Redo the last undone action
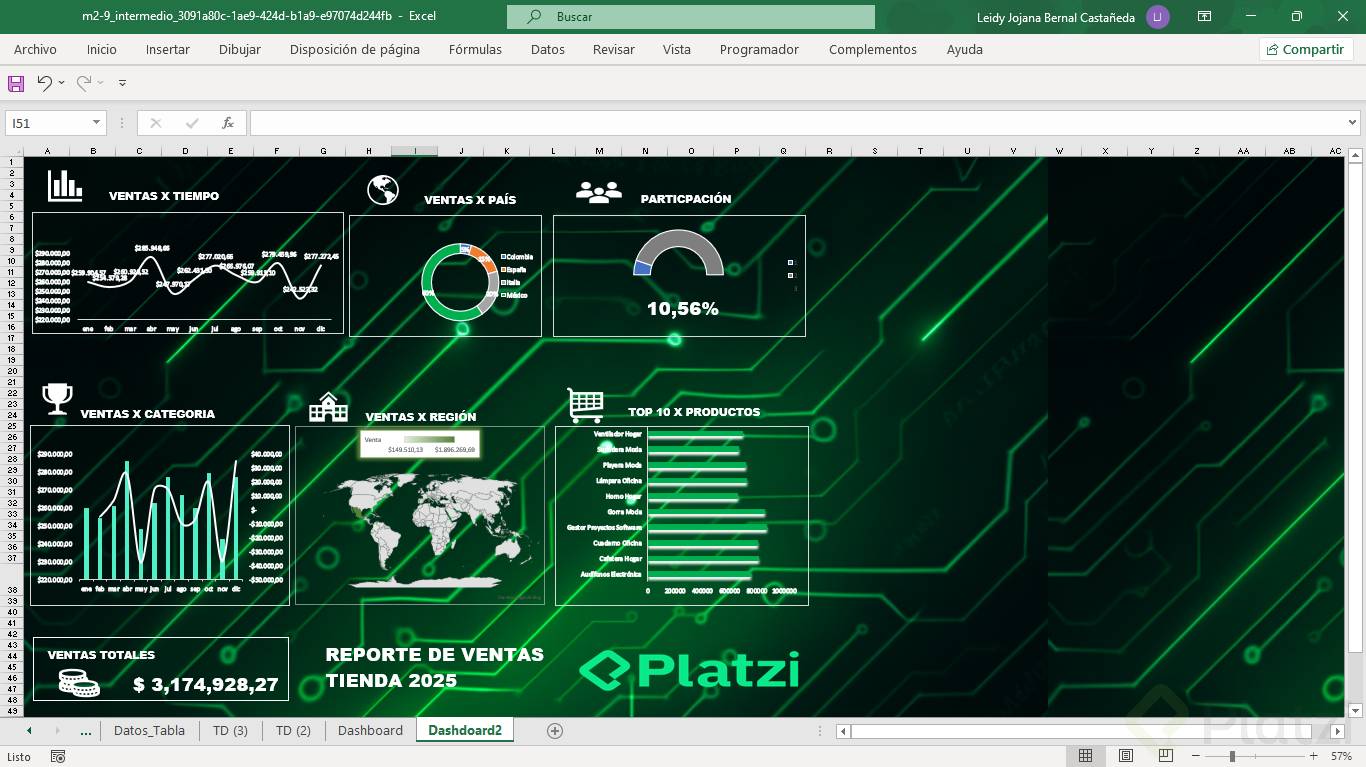The image size is (1366, 767). click(x=84, y=83)
